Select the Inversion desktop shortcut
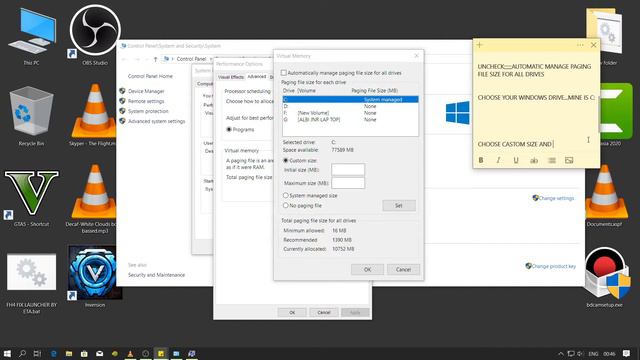 click(95, 276)
